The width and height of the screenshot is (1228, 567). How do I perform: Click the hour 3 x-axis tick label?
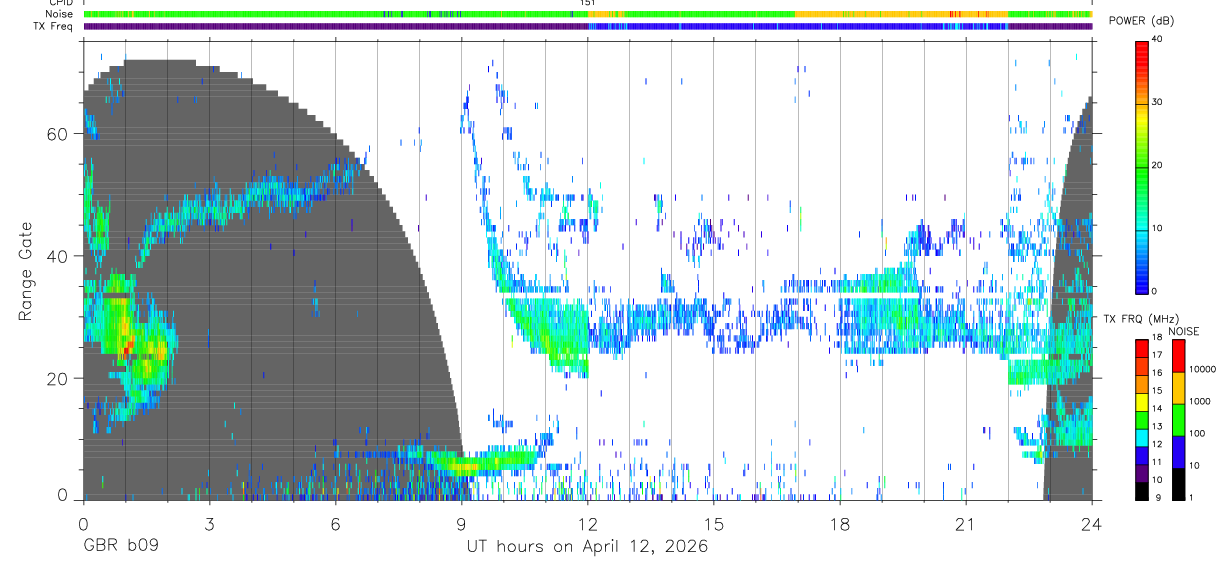[x=209, y=524]
